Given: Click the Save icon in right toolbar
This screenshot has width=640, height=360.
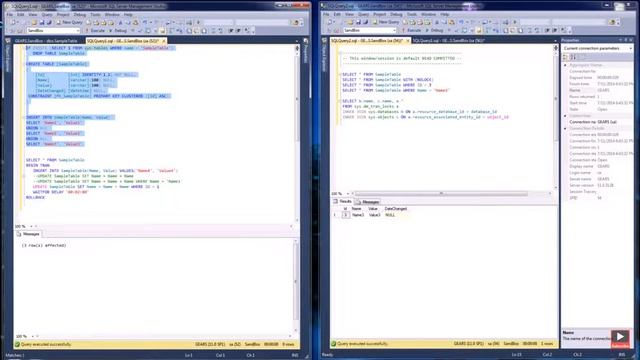Looking at the screenshot, I should (358, 22).
